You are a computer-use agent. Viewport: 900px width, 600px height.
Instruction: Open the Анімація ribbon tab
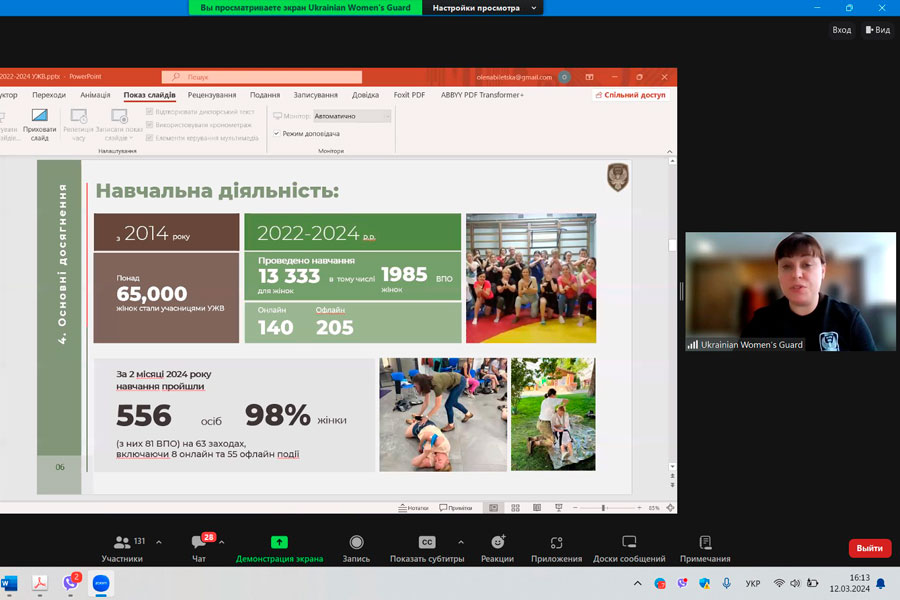(x=95, y=95)
